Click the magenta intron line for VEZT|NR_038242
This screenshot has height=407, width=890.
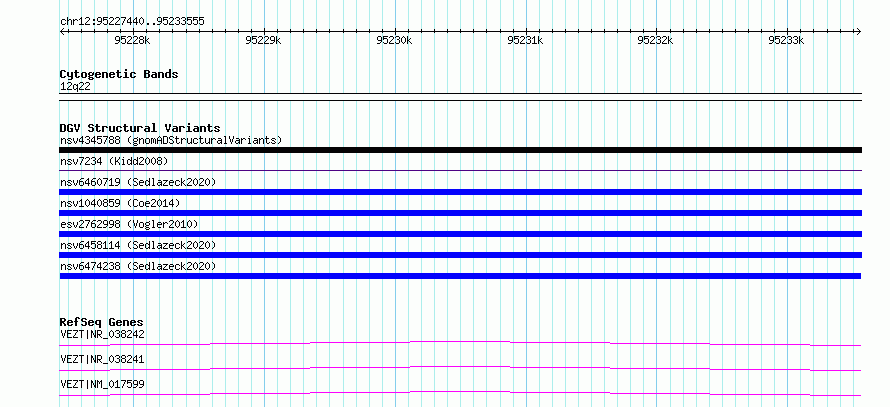point(460,343)
